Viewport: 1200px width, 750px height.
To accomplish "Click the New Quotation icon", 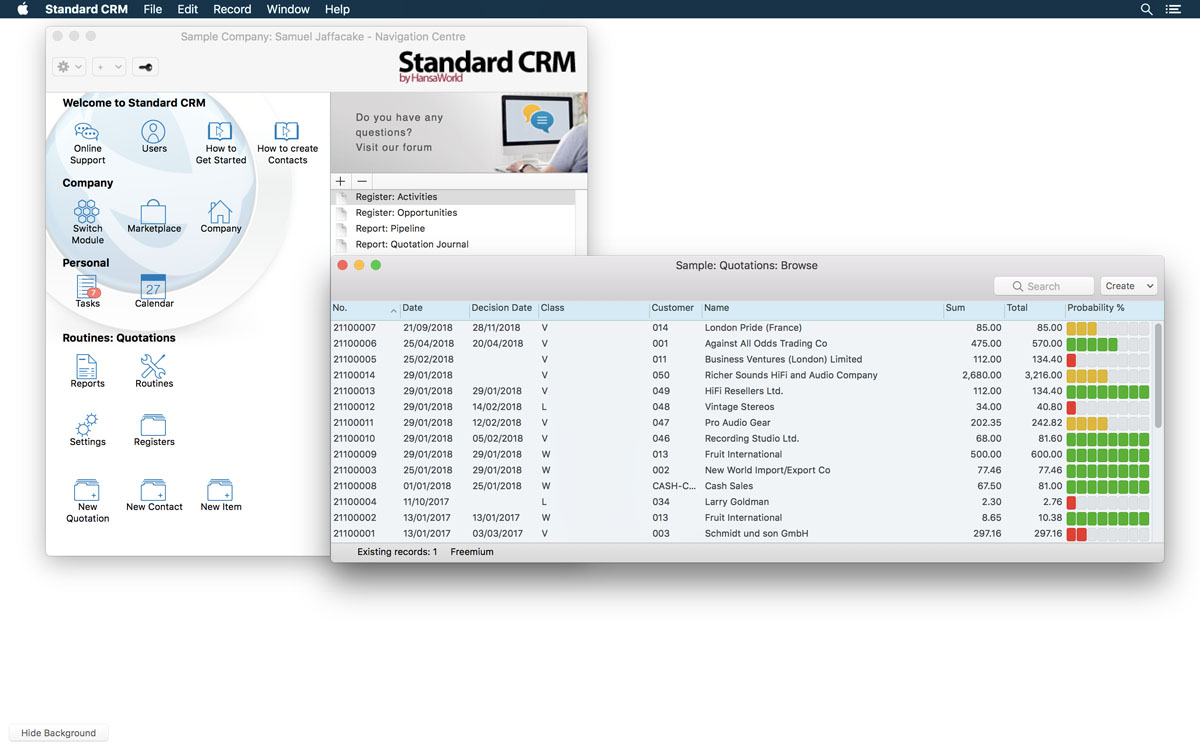I will (x=87, y=490).
